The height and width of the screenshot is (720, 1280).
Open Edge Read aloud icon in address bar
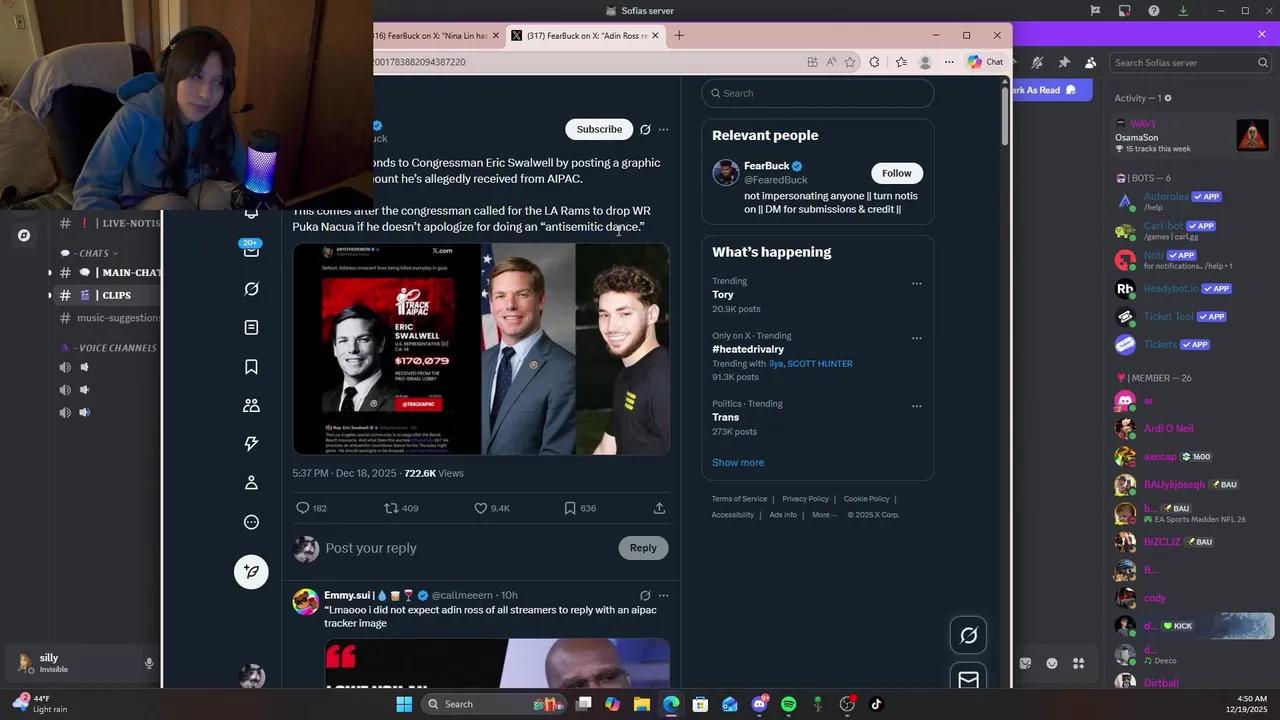click(x=831, y=62)
